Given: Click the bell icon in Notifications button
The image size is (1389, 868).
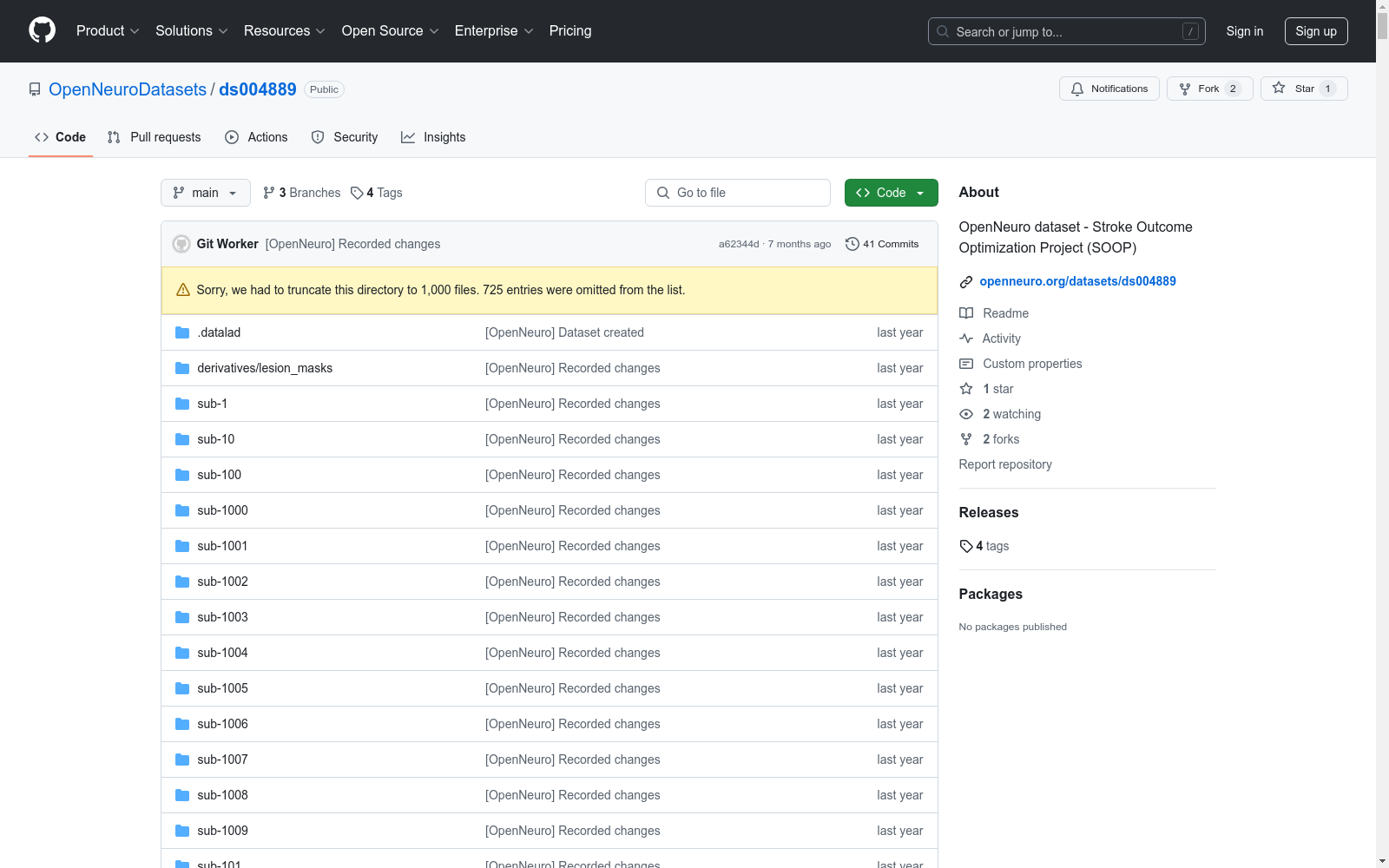Looking at the screenshot, I should pos(1077,89).
